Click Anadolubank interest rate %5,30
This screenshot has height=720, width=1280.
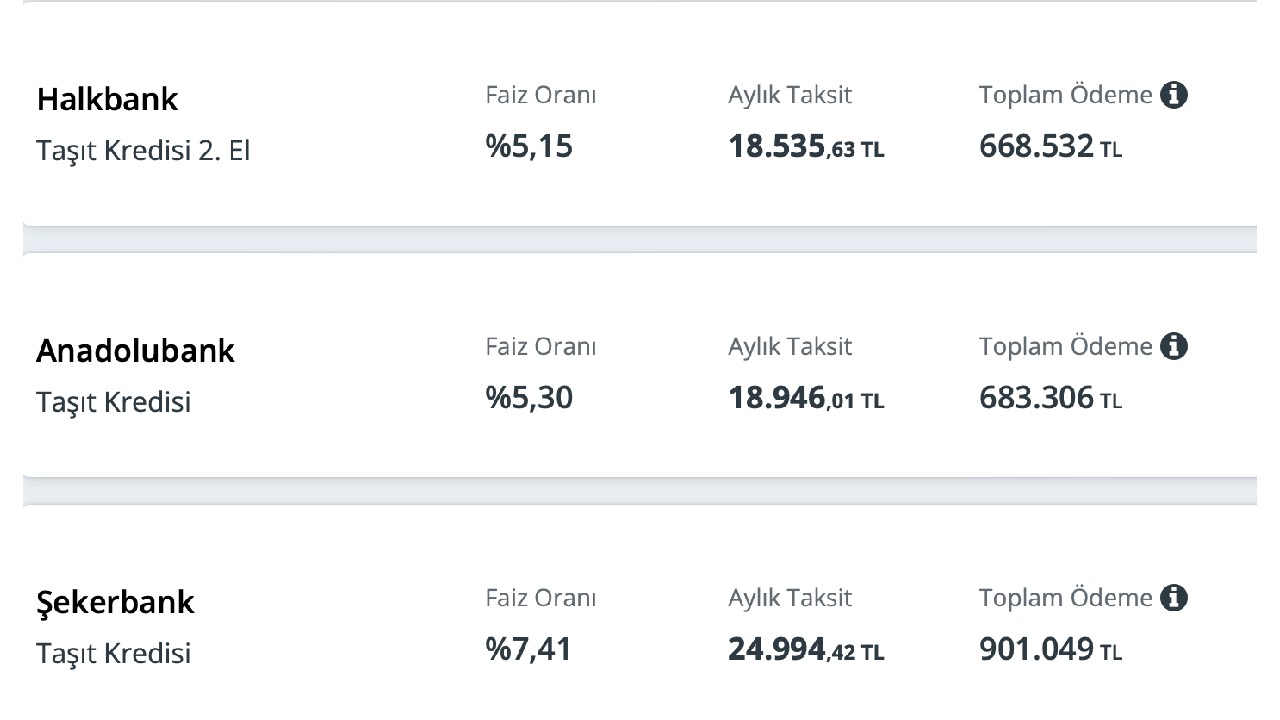[529, 398]
